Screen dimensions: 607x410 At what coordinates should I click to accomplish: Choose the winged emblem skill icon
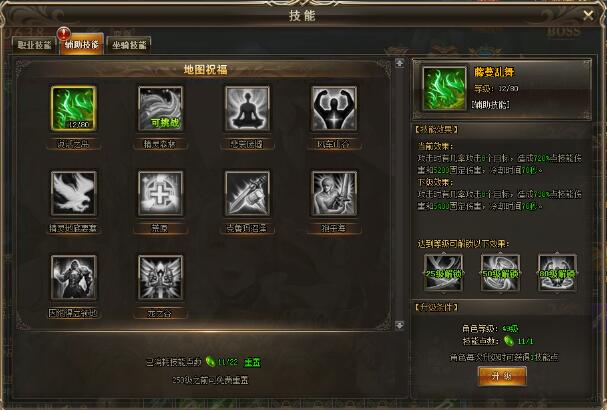click(x=160, y=277)
